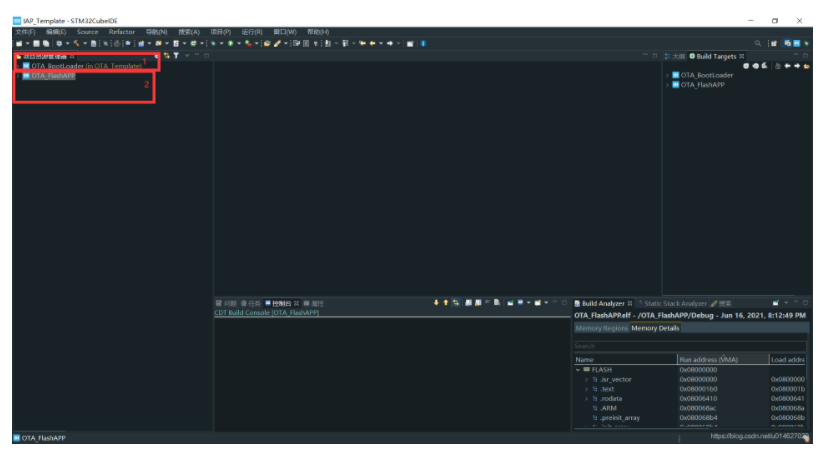Click the search magnifier icon in top toolbar
Image resolution: width=822 pixels, height=464 pixels.
(758, 43)
